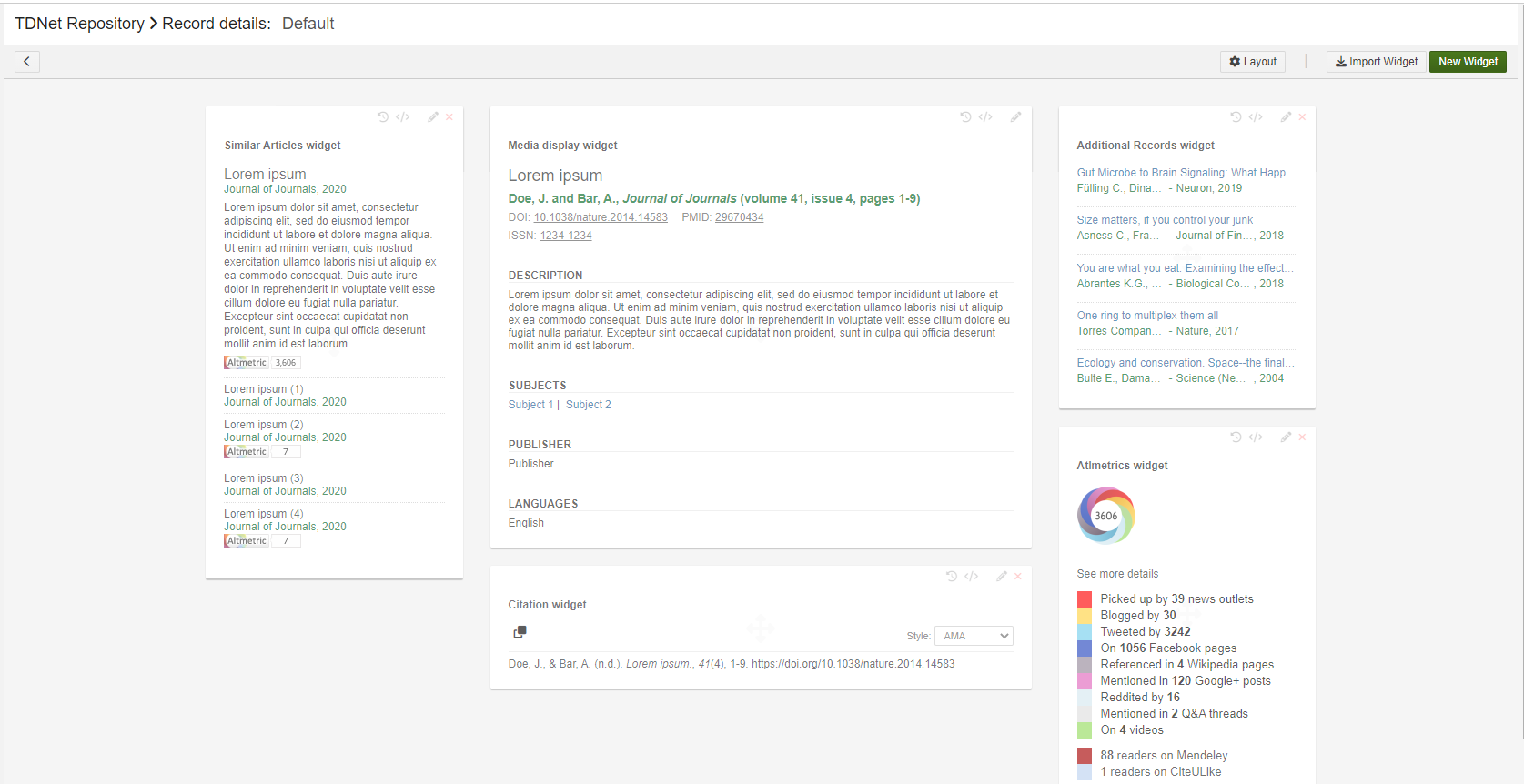Screen dimensions: 1524x784
Task: Edit the Altmetrics widget with pencil icon
Action: pyautogui.click(x=1286, y=437)
